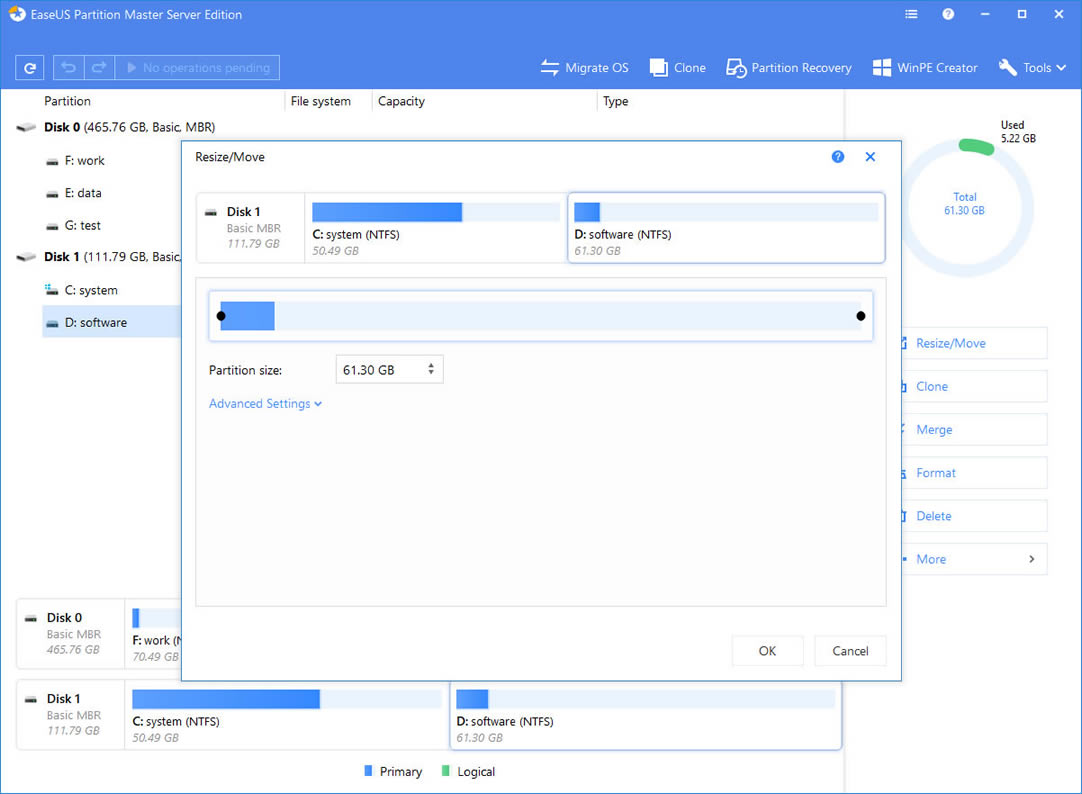This screenshot has width=1082, height=794.
Task: Cancel the resize operation
Action: click(x=850, y=651)
